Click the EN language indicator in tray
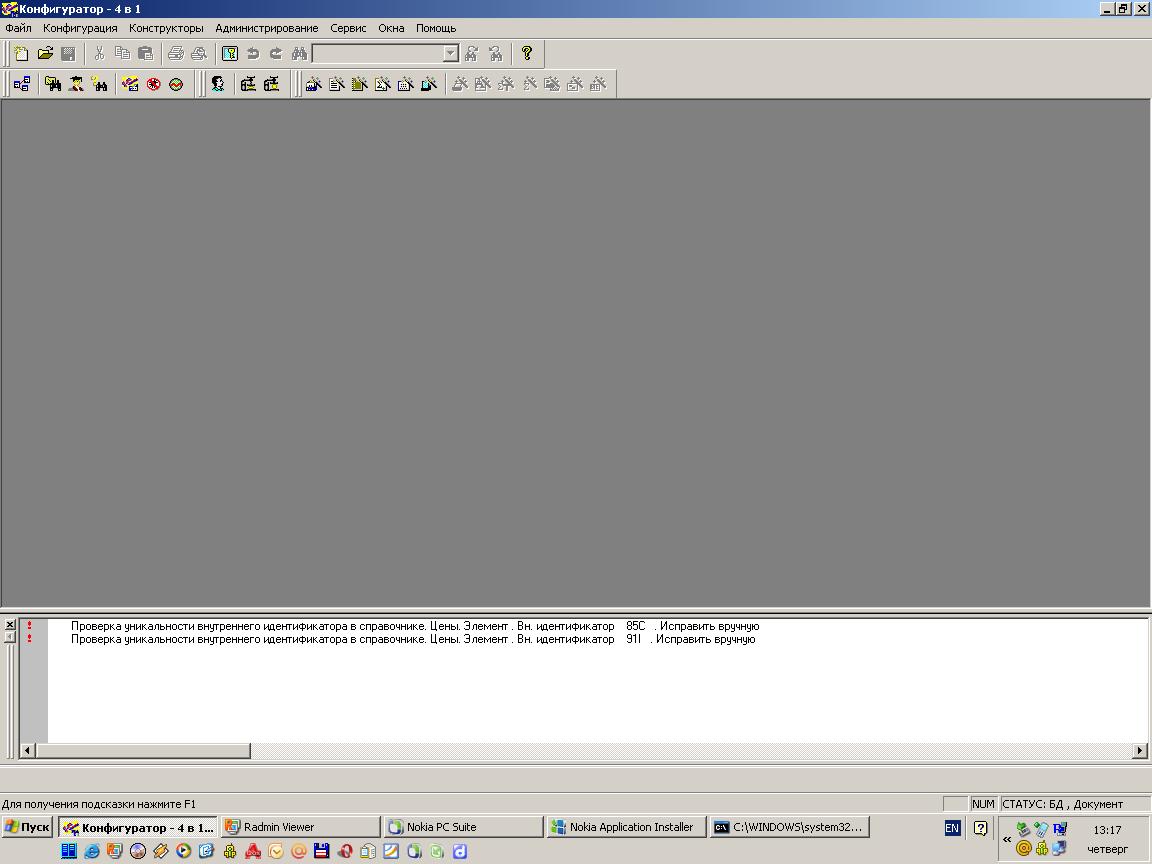 (952, 828)
